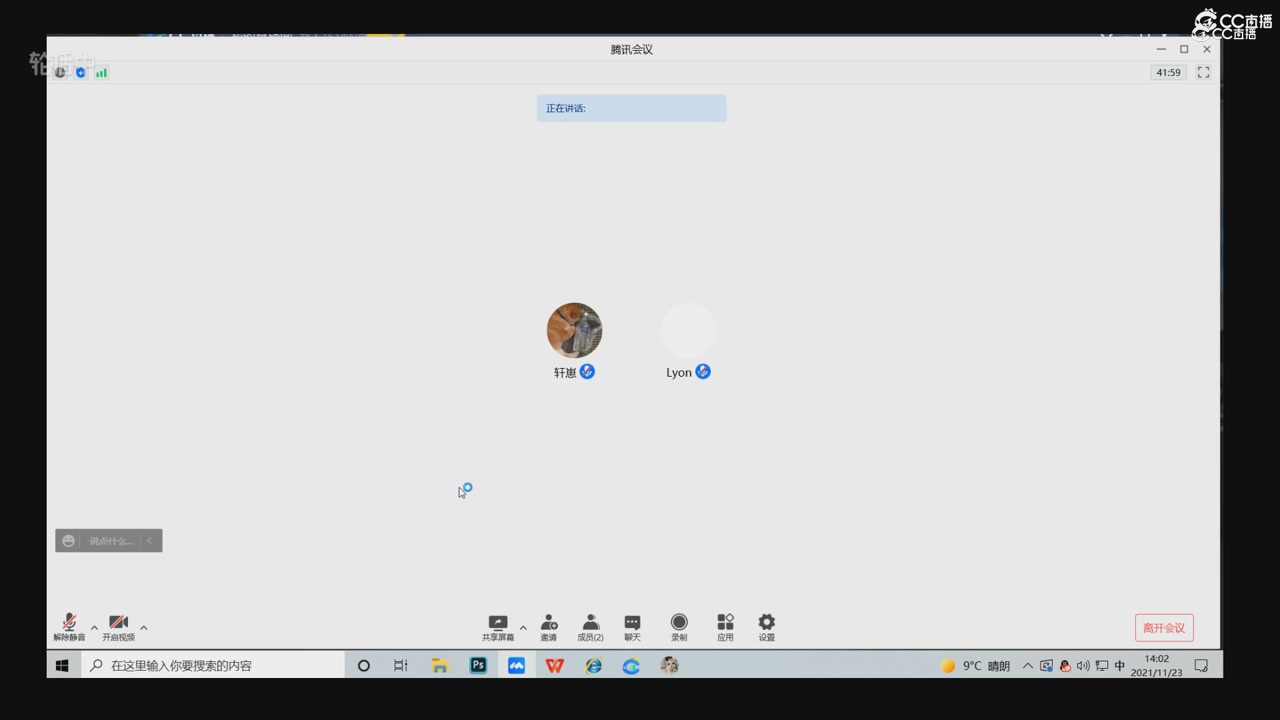Unmute the microphone with 解除静音
The image size is (1280, 720).
tap(69, 627)
